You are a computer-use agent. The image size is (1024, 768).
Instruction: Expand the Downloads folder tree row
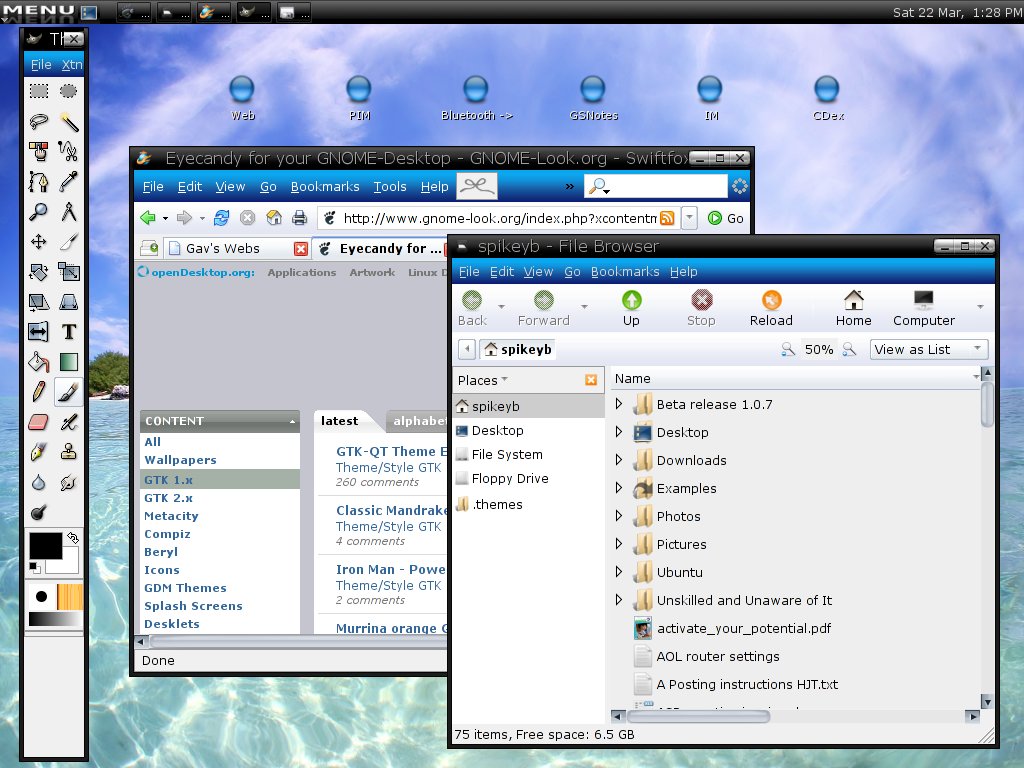(x=618, y=460)
